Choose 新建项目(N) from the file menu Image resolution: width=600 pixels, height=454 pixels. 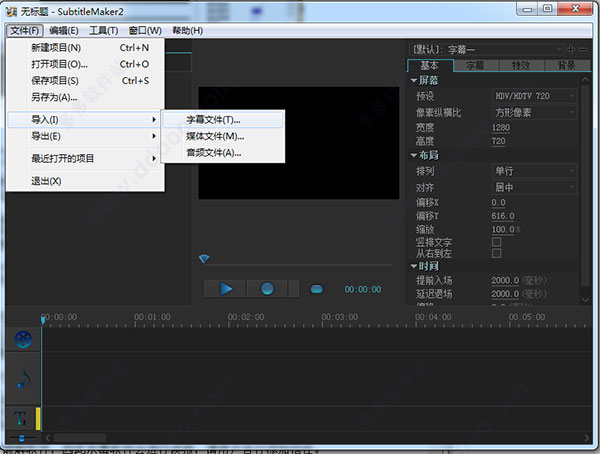tap(85, 48)
